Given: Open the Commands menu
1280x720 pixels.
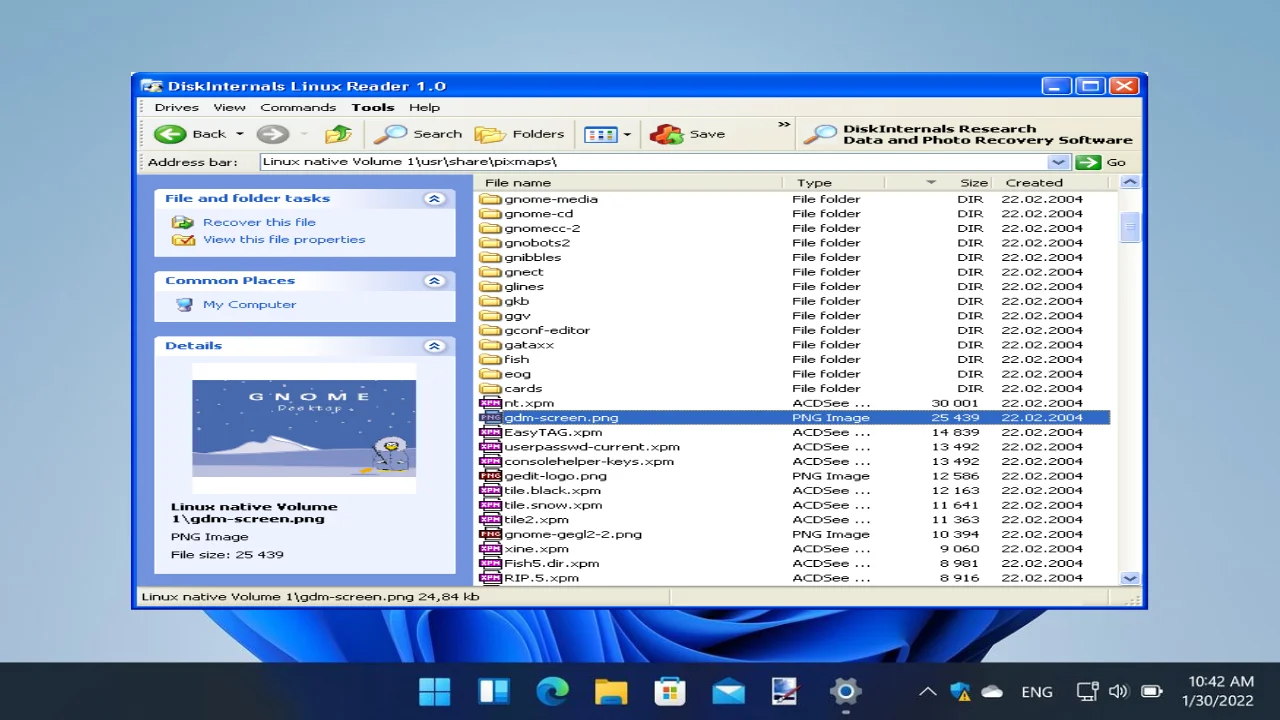Looking at the screenshot, I should point(298,107).
